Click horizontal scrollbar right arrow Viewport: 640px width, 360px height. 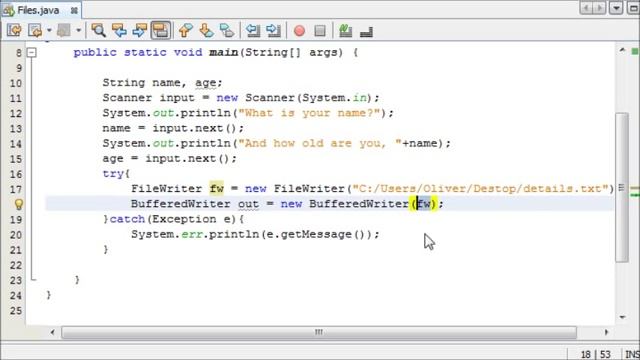606,332
